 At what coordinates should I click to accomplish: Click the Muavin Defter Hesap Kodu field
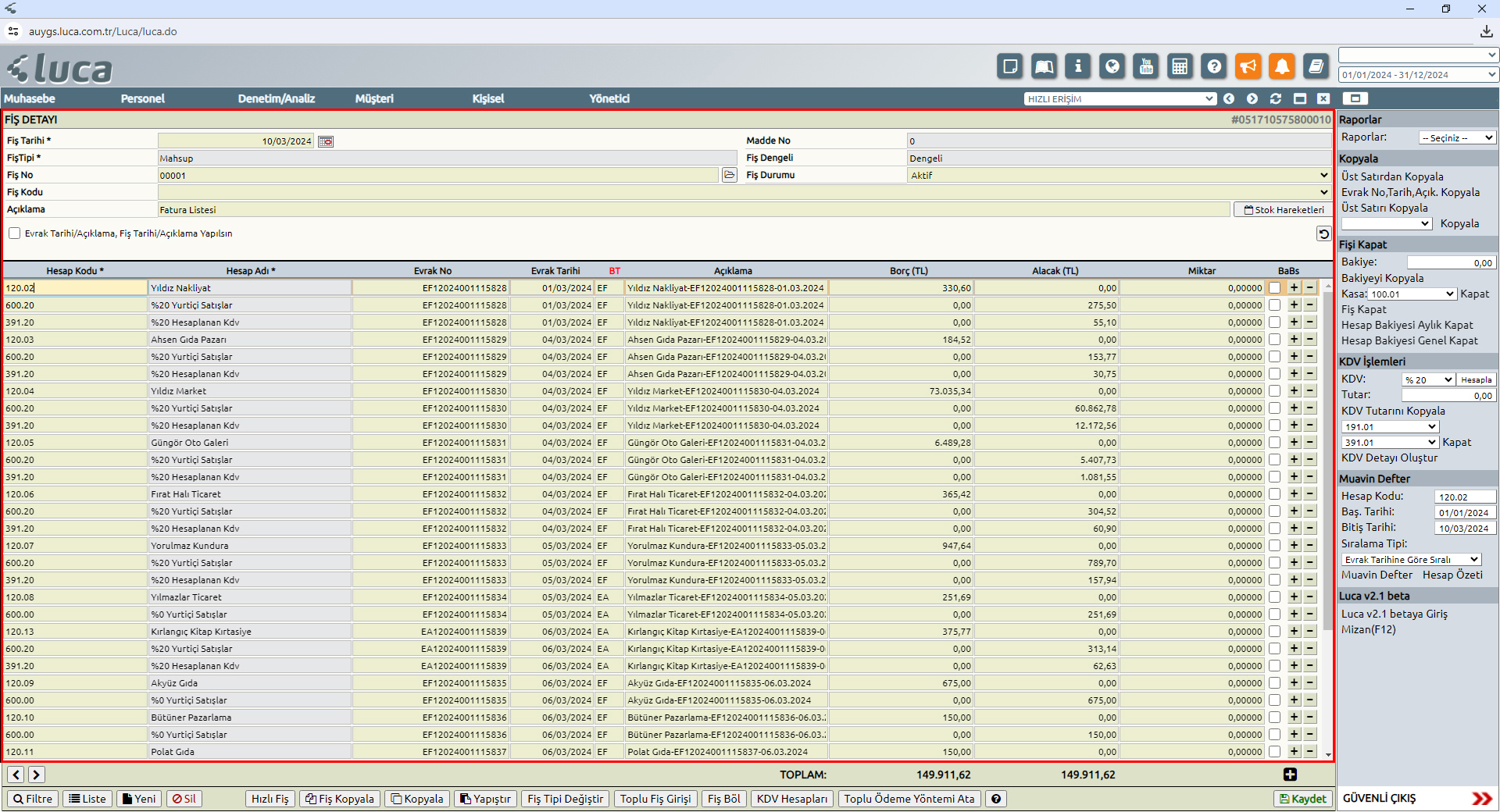(1466, 497)
